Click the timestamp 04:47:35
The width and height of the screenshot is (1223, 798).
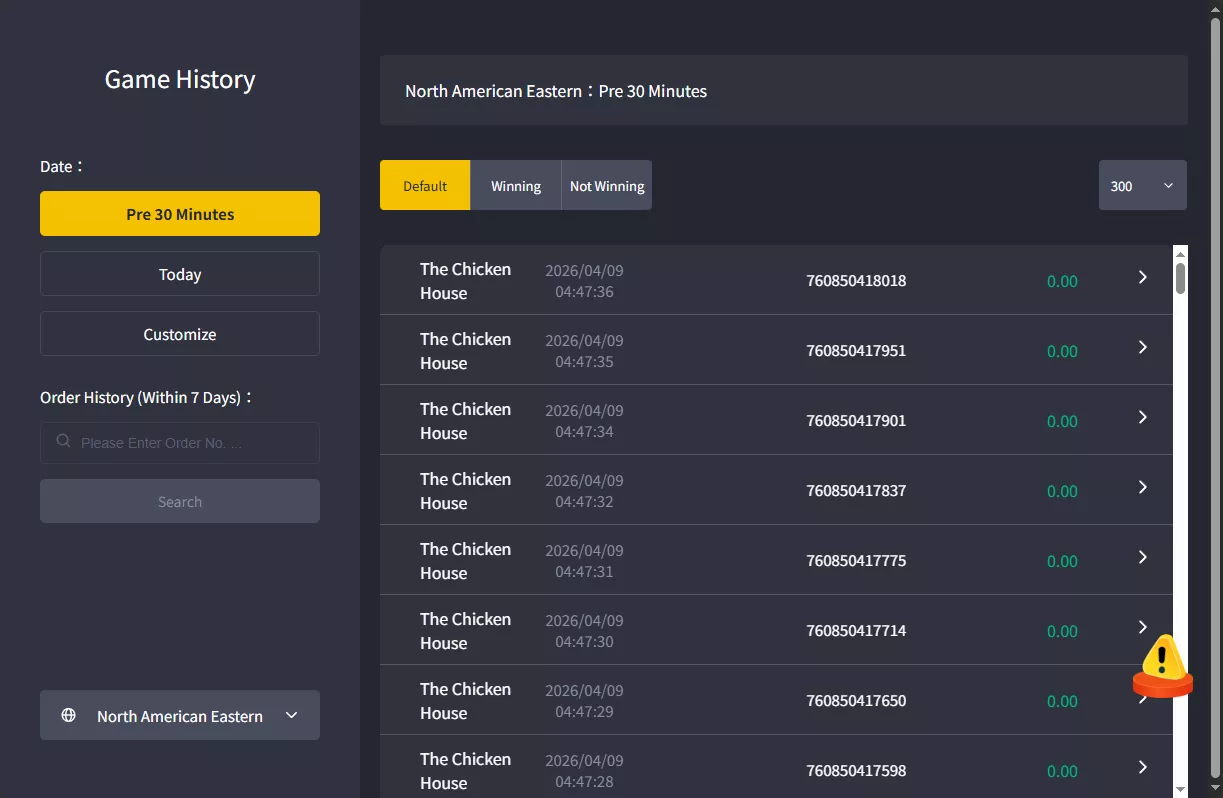(584, 362)
